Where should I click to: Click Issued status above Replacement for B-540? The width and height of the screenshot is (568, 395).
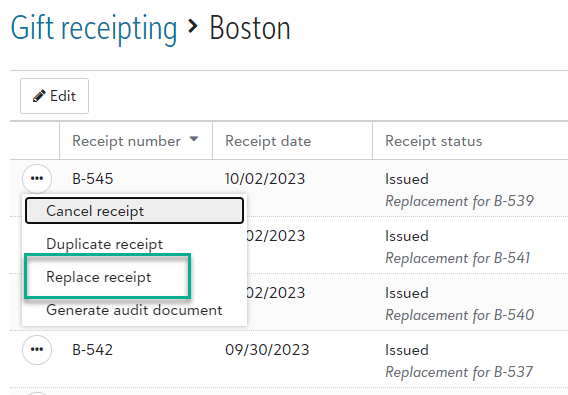click(x=407, y=293)
